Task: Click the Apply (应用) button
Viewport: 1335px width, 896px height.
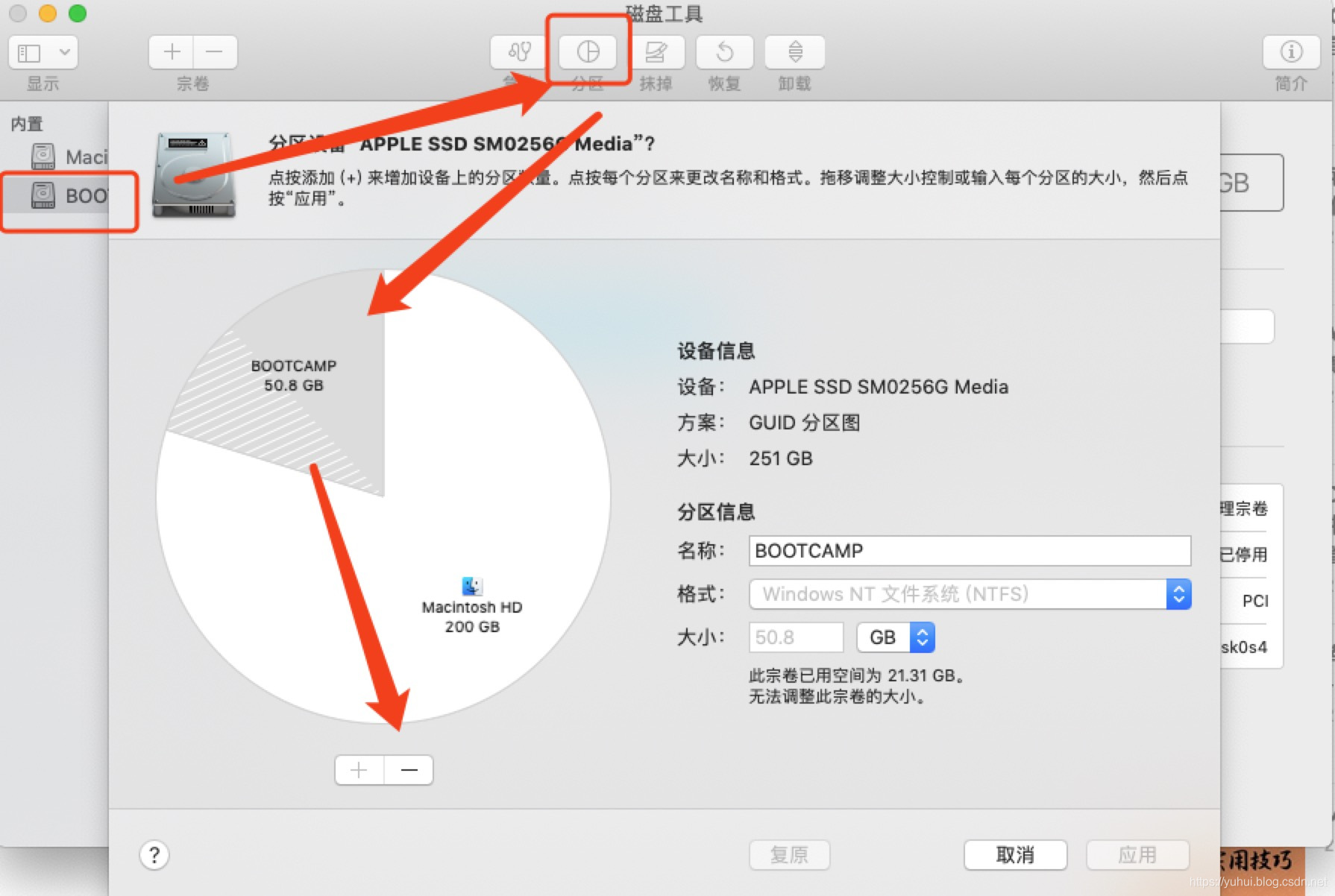Action: 1137,855
